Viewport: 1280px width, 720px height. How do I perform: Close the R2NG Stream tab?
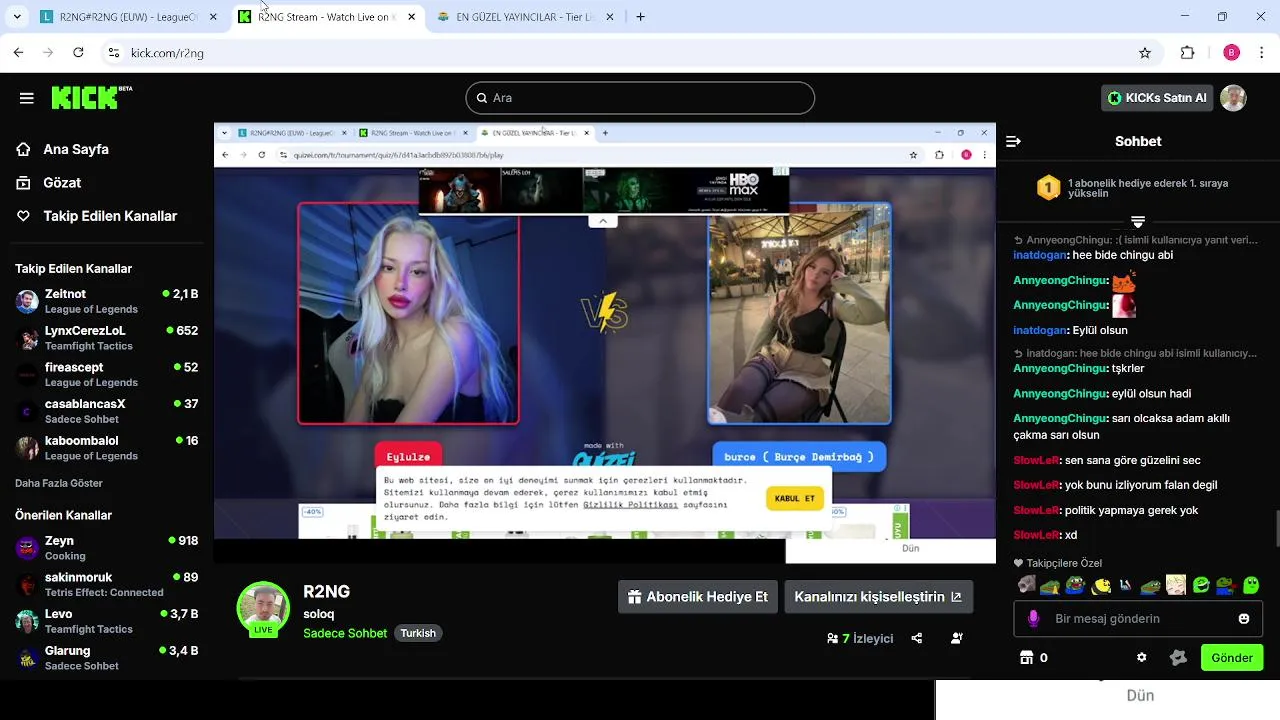click(x=411, y=17)
